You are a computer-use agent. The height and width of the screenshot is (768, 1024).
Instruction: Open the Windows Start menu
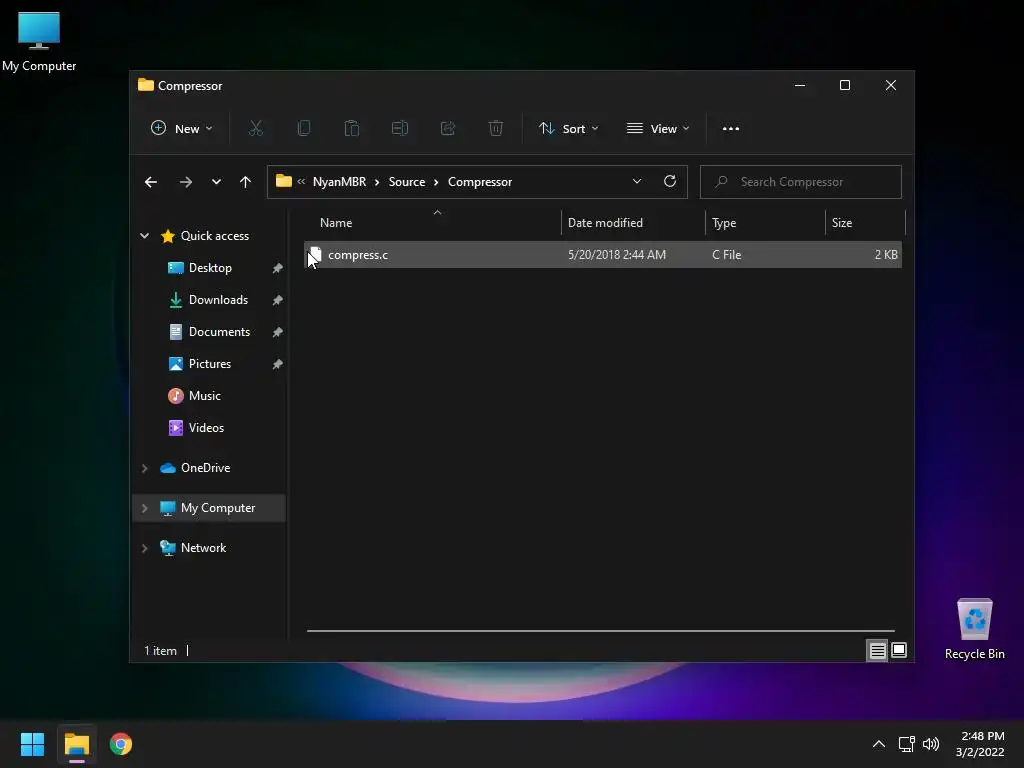pyautogui.click(x=32, y=744)
